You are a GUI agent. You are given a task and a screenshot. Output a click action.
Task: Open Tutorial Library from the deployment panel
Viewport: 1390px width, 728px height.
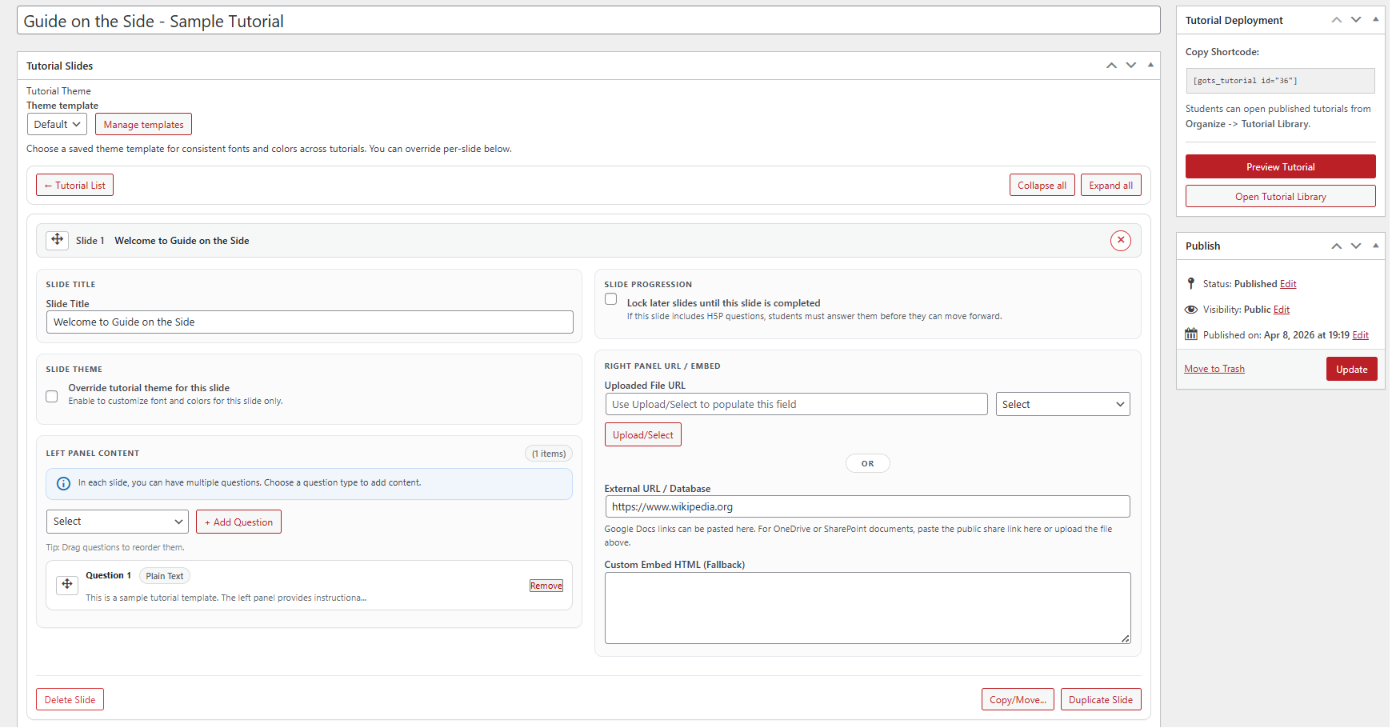[x=1280, y=196]
